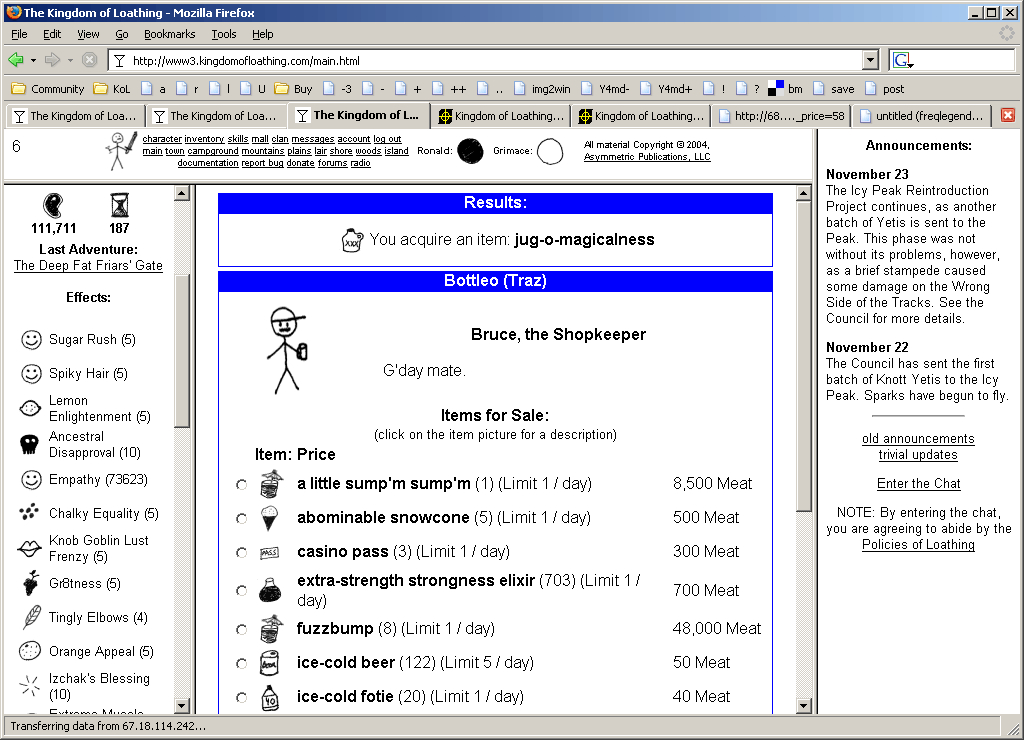Image resolution: width=1024 pixels, height=740 pixels.
Task: Click the img2win bookmark
Action: (542, 89)
